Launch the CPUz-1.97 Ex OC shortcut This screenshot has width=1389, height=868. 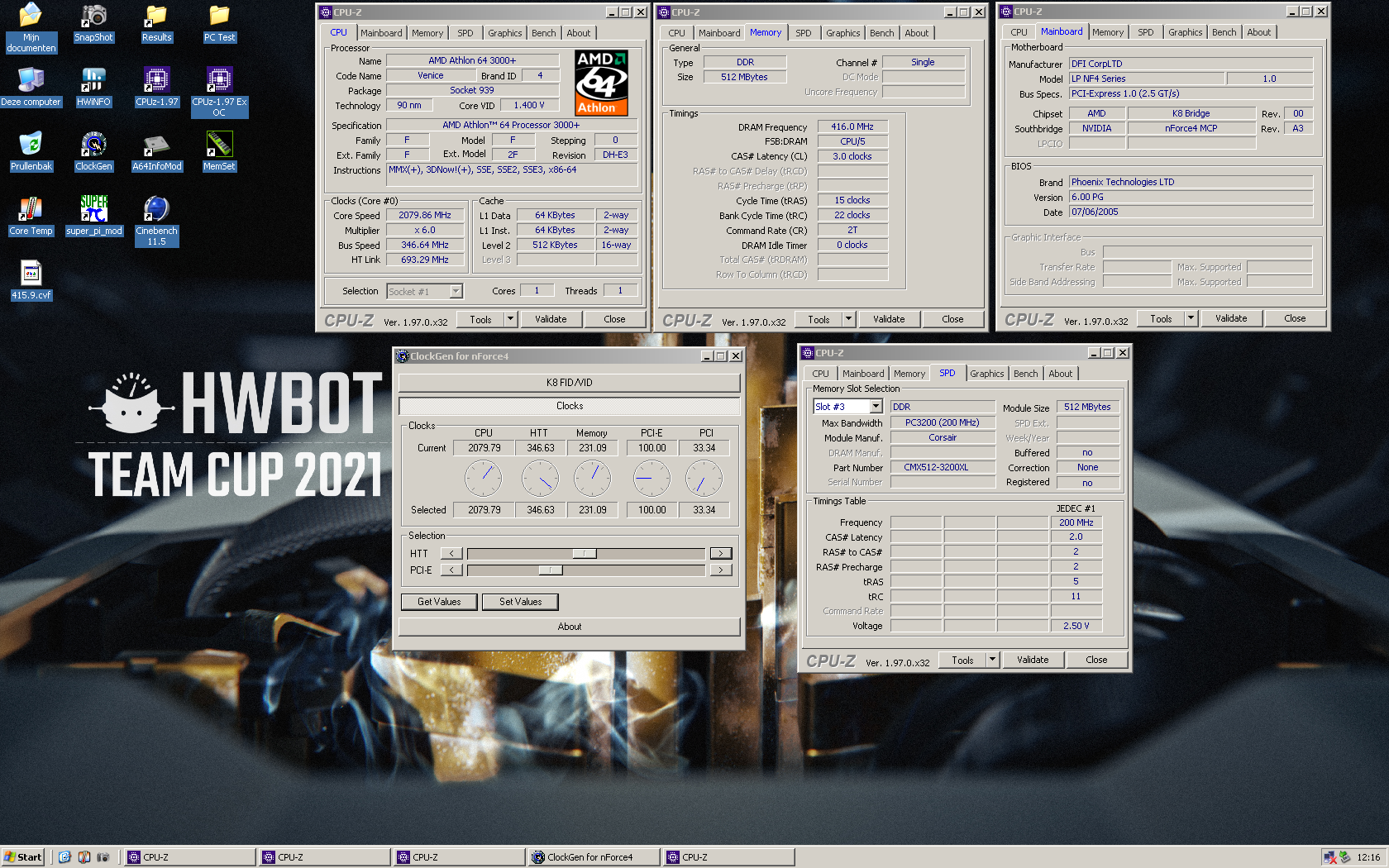pyautogui.click(x=219, y=92)
